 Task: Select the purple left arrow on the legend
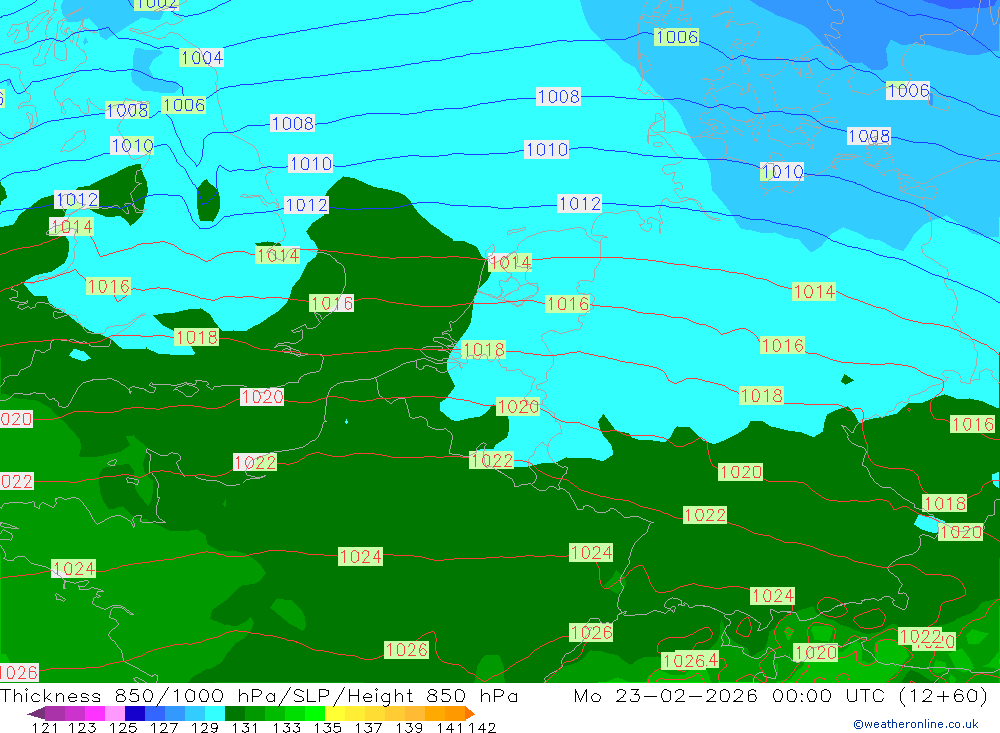tap(36, 714)
